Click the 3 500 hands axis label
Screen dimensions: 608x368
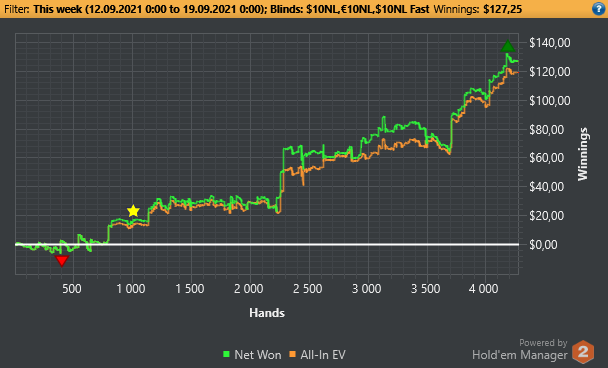425,289
